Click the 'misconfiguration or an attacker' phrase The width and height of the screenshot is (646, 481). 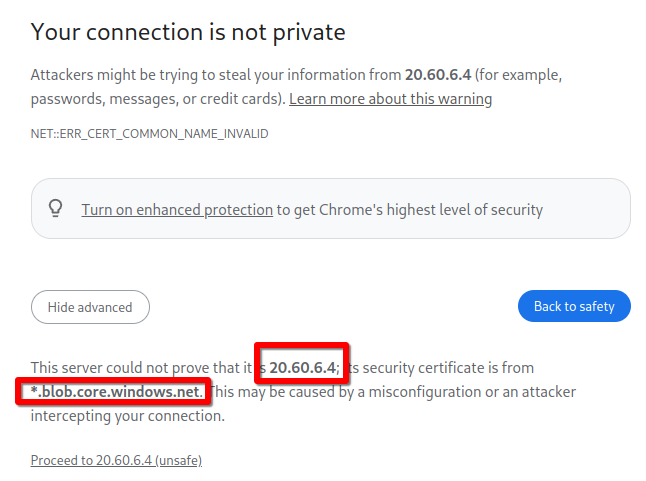click(472, 392)
